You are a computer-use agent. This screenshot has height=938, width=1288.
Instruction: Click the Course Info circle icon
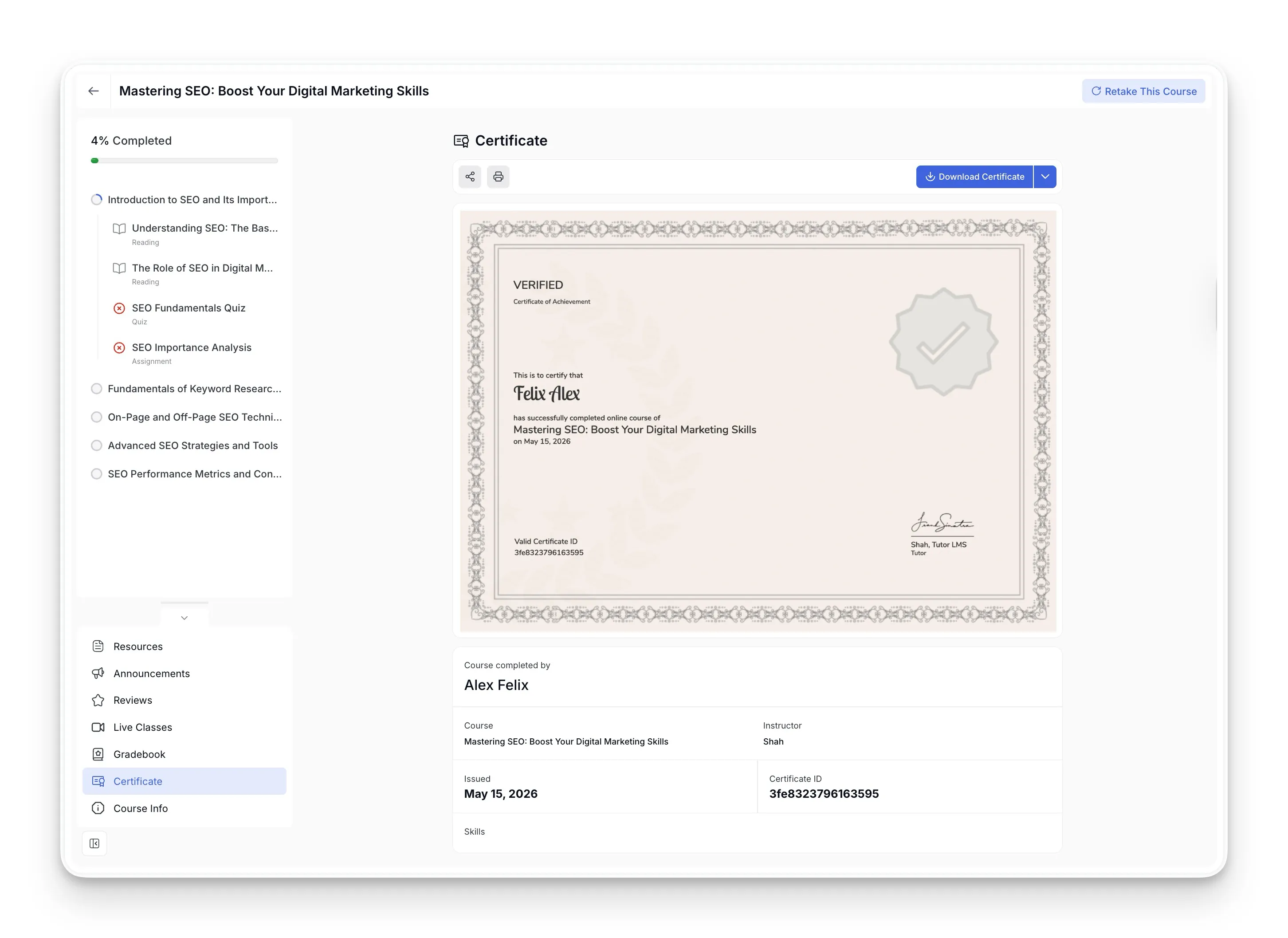tap(98, 808)
